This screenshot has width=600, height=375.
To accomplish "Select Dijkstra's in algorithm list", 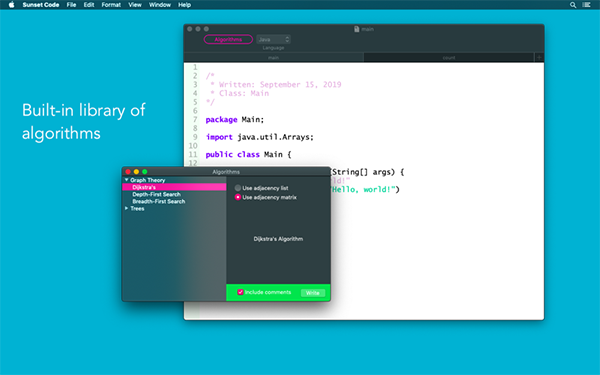I will click(174, 187).
